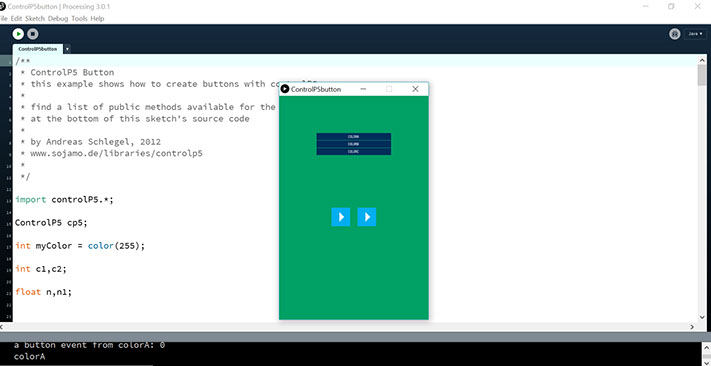Click the Processing app icon in title bar
Image resolution: width=711 pixels, height=366 pixels.
(x=2, y=7)
